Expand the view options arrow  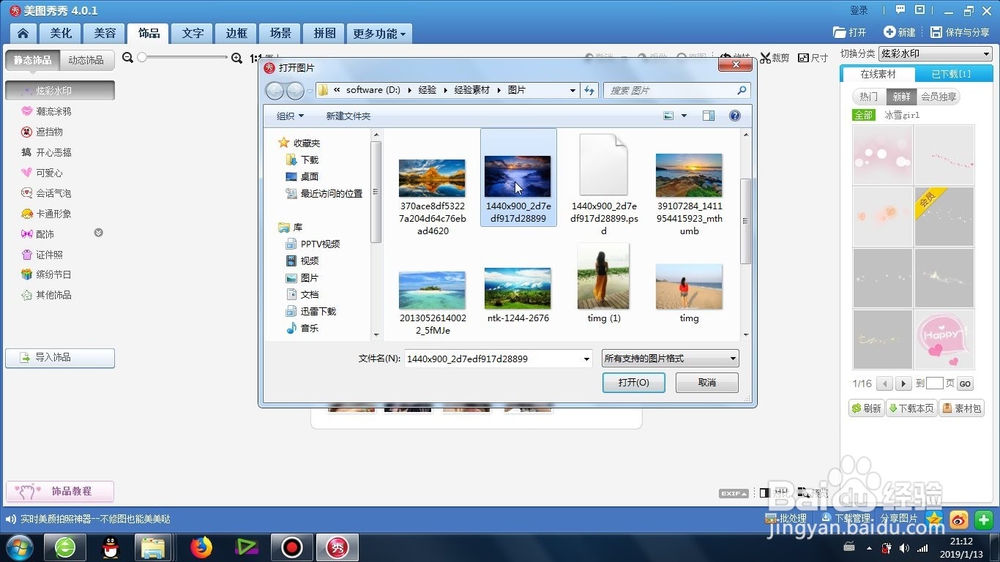point(684,115)
